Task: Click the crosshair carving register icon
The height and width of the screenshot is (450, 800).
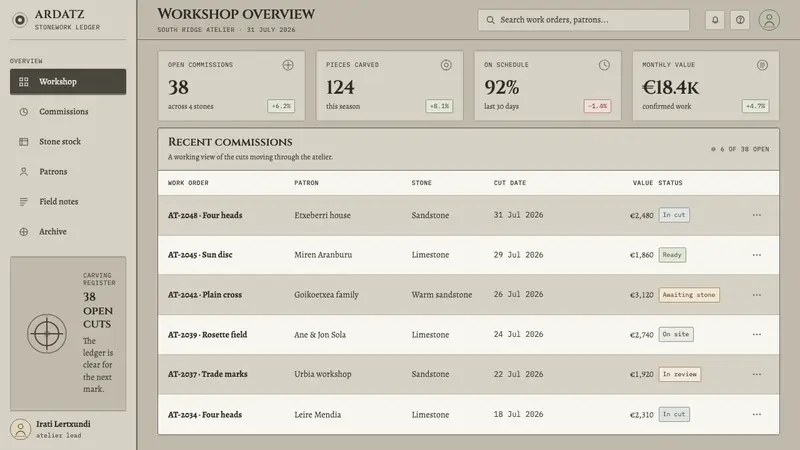Action: click(47, 334)
